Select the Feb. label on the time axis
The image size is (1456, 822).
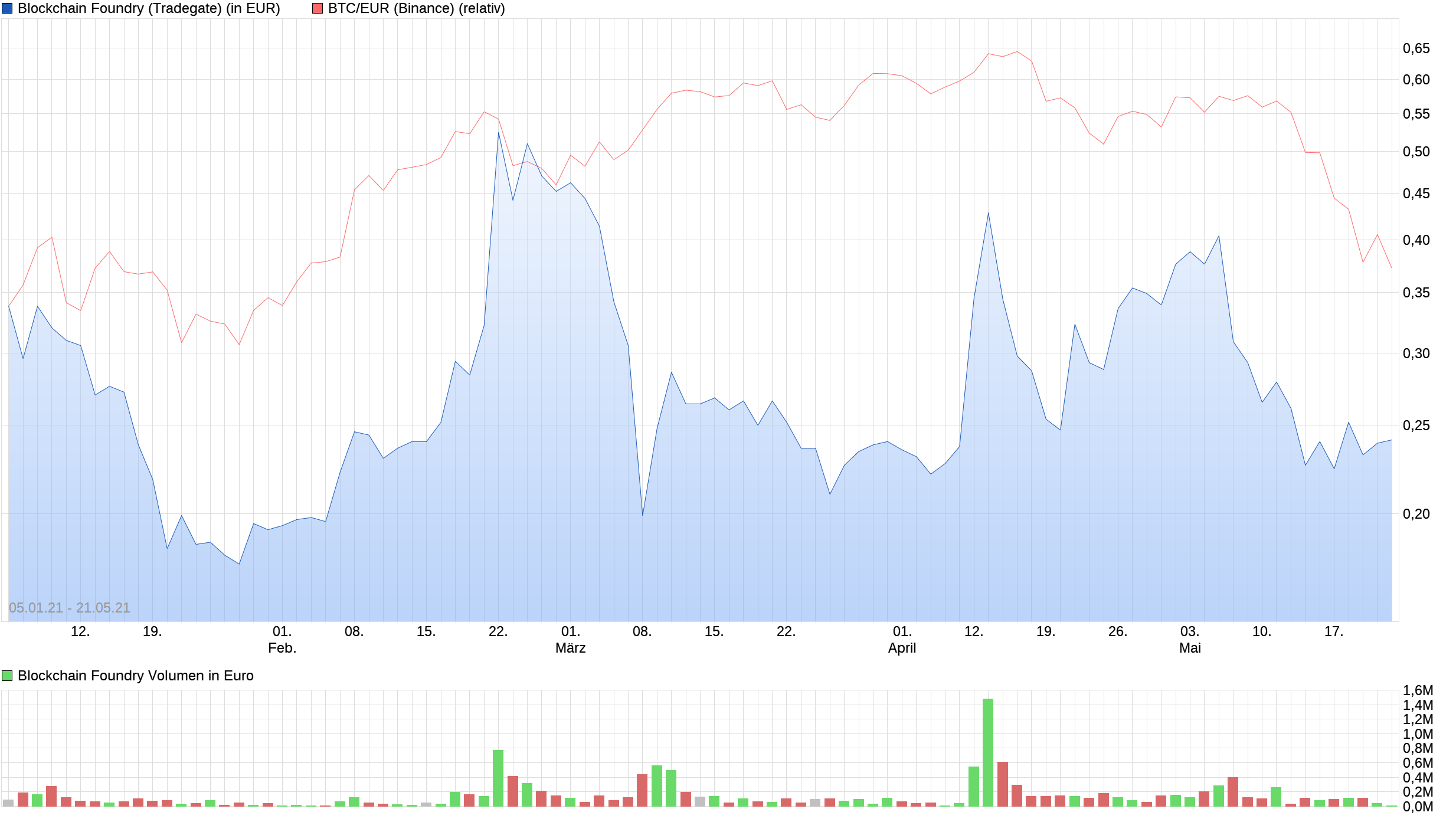click(282, 647)
